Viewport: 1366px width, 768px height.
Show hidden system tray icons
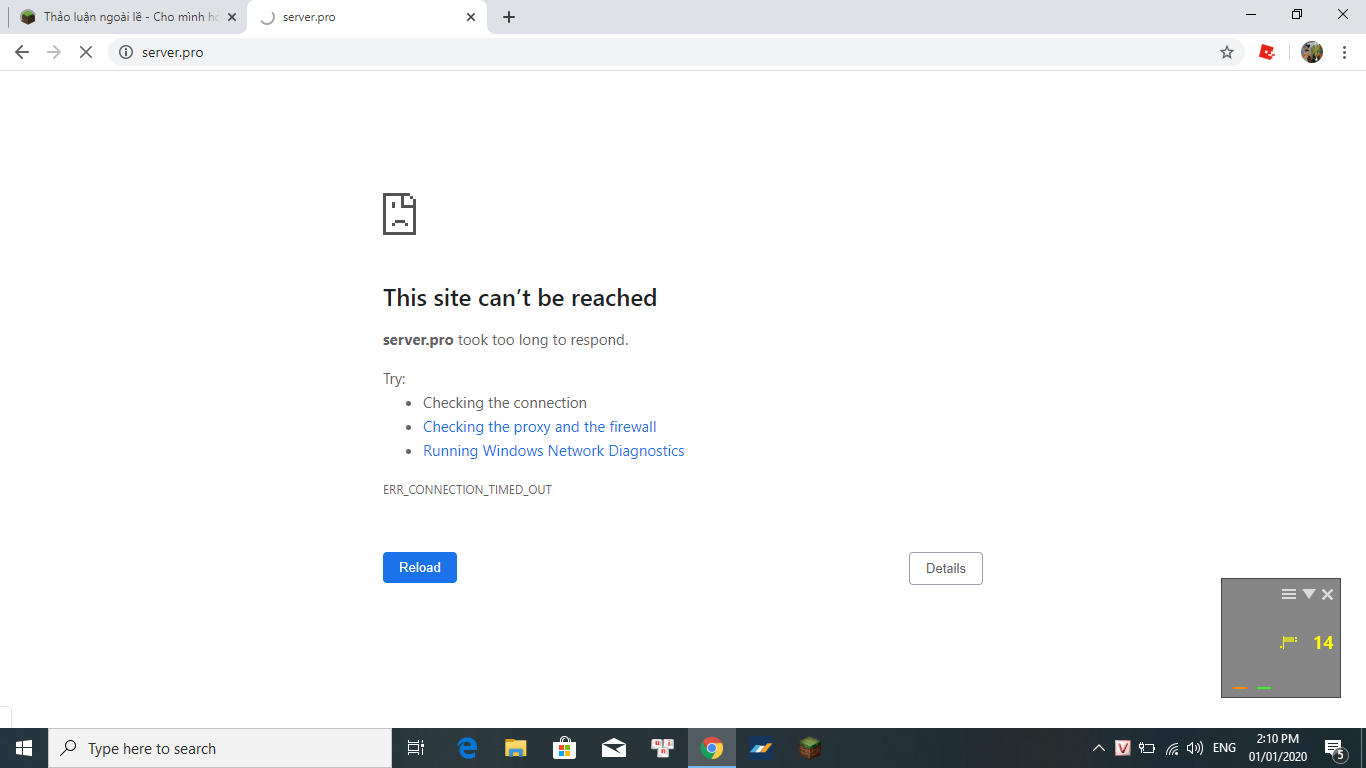(1098, 748)
